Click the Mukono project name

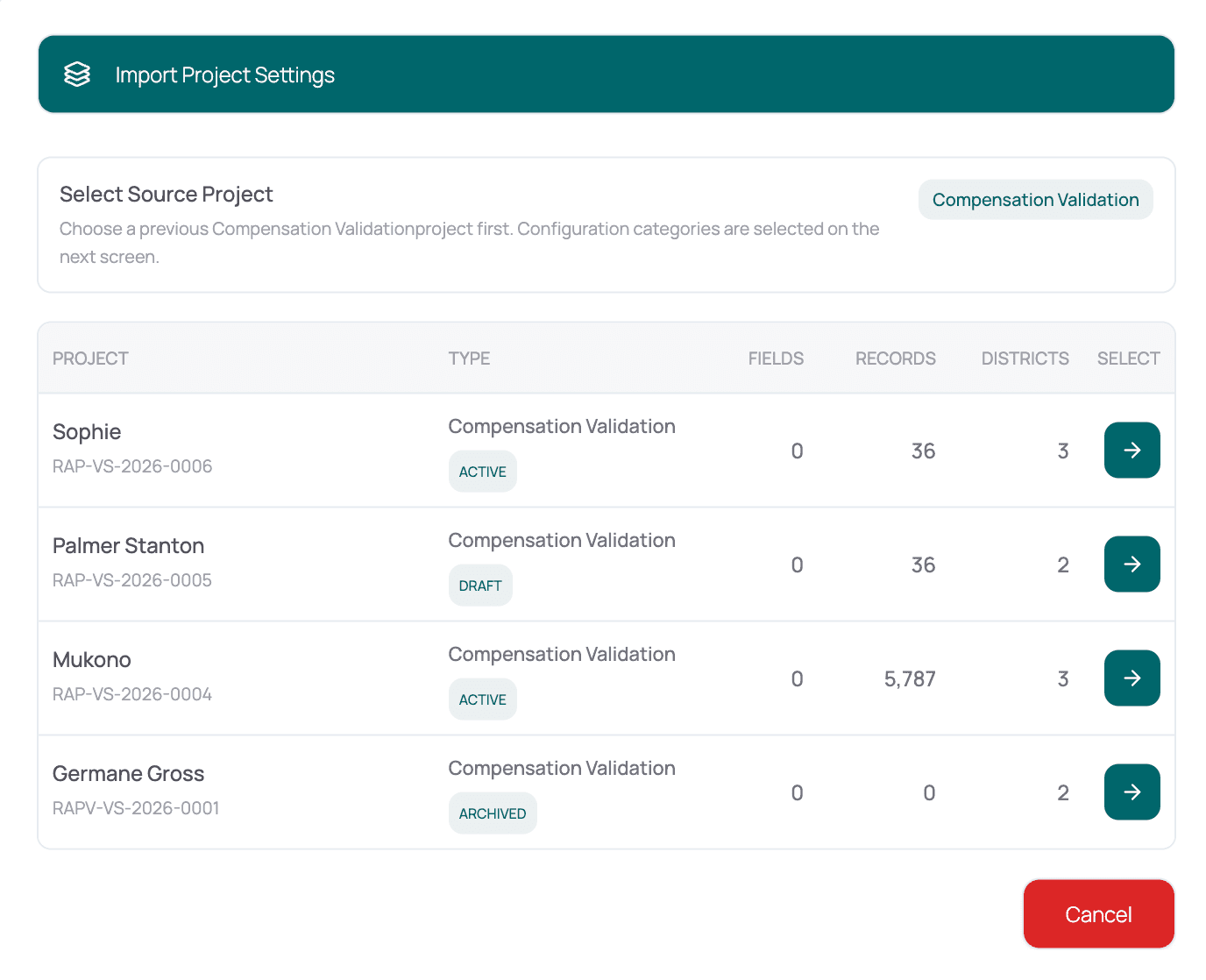click(92, 660)
